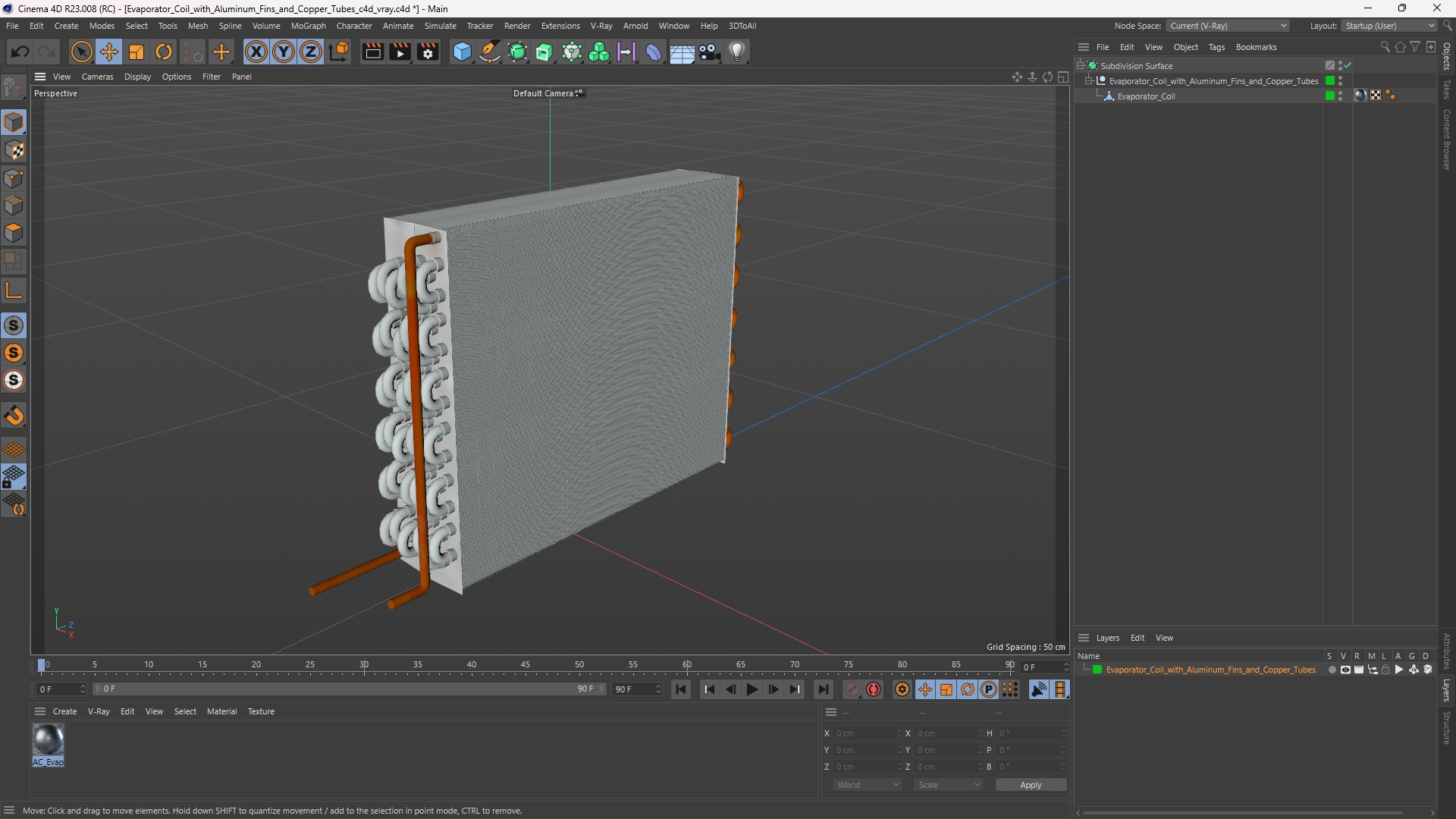
Task: Select the Scale tool
Action: (136, 52)
